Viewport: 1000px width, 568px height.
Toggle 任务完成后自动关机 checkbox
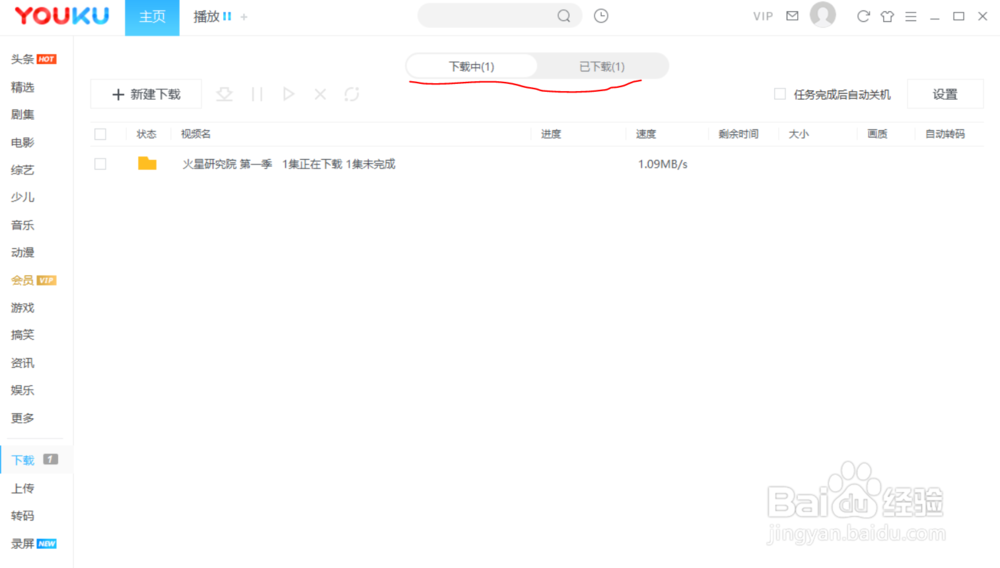(779, 94)
